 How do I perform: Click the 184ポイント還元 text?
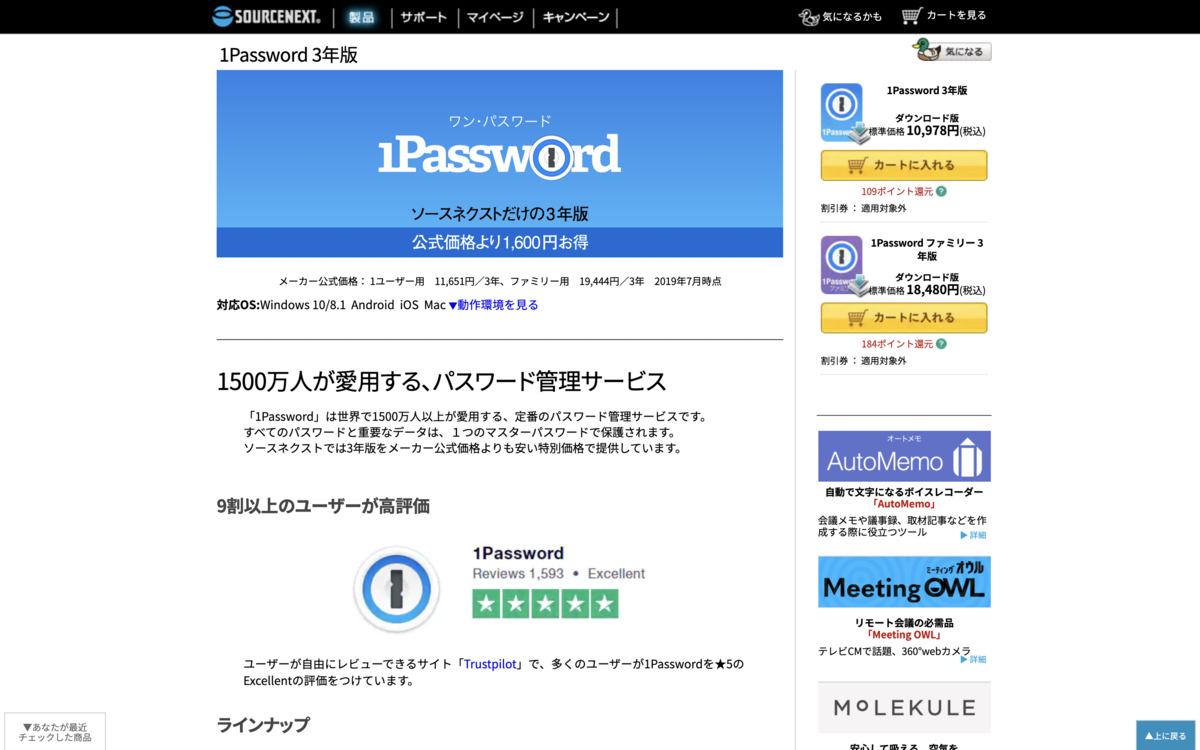point(897,344)
